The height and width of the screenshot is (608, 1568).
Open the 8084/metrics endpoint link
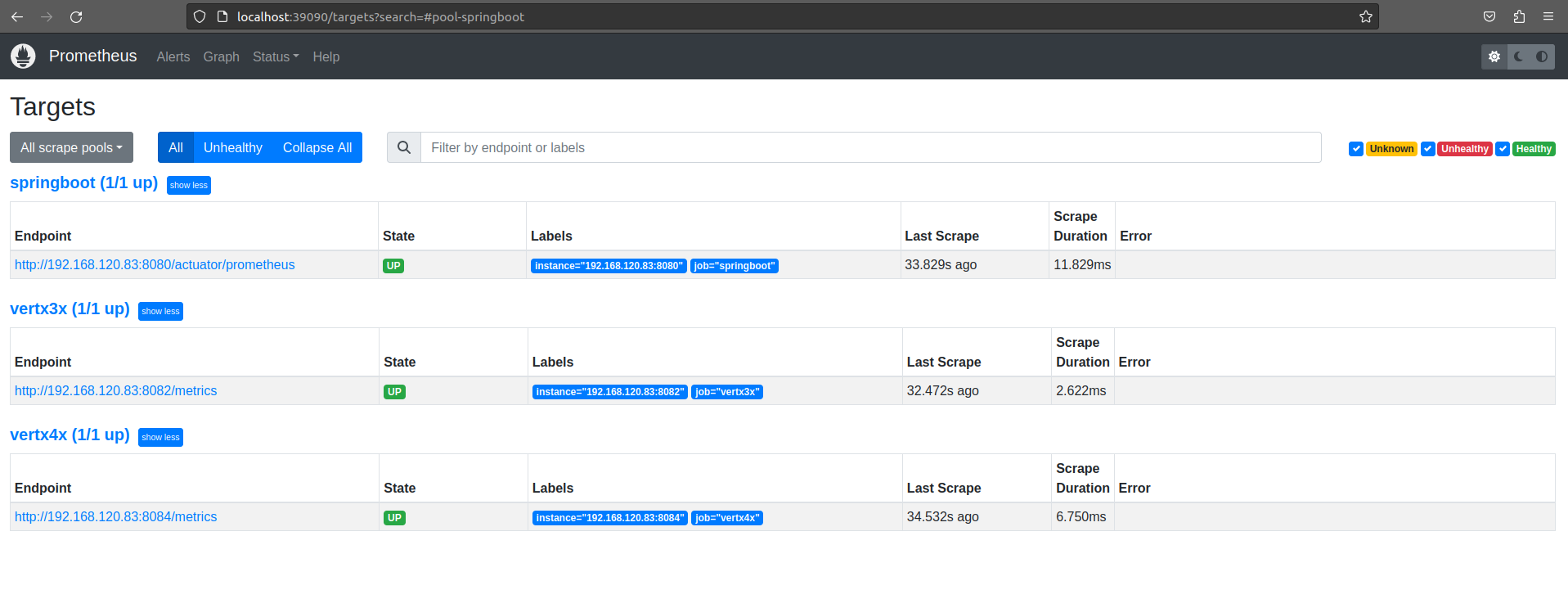115,516
